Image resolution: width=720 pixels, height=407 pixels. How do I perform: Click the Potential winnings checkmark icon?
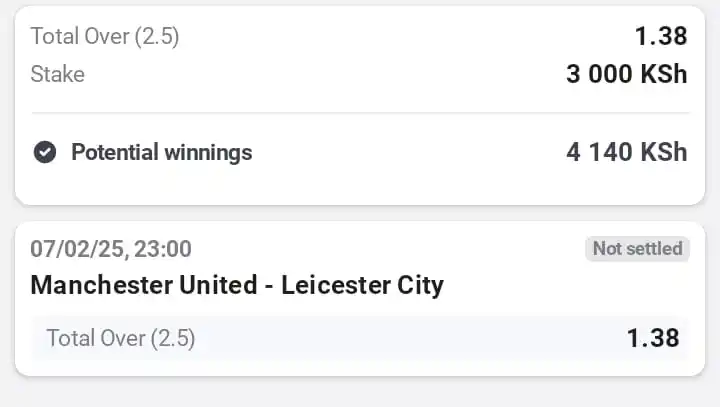(x=45, y=152)
